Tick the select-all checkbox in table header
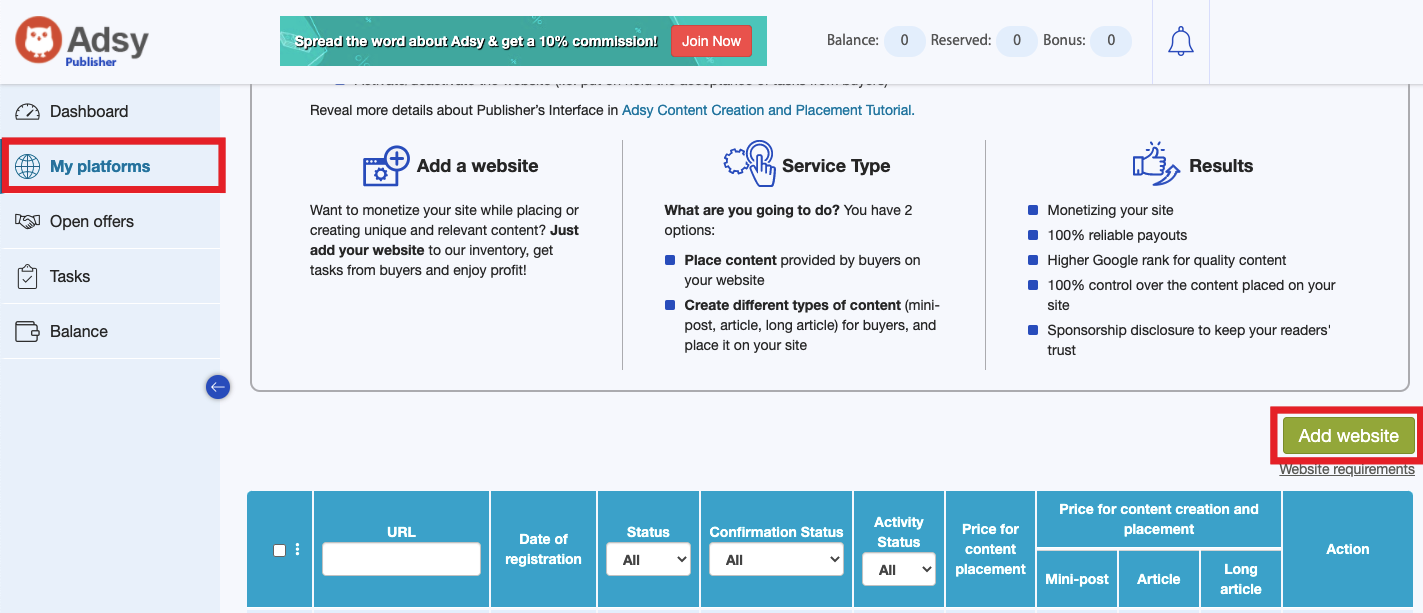1423x613 pixels. [279, 550]
